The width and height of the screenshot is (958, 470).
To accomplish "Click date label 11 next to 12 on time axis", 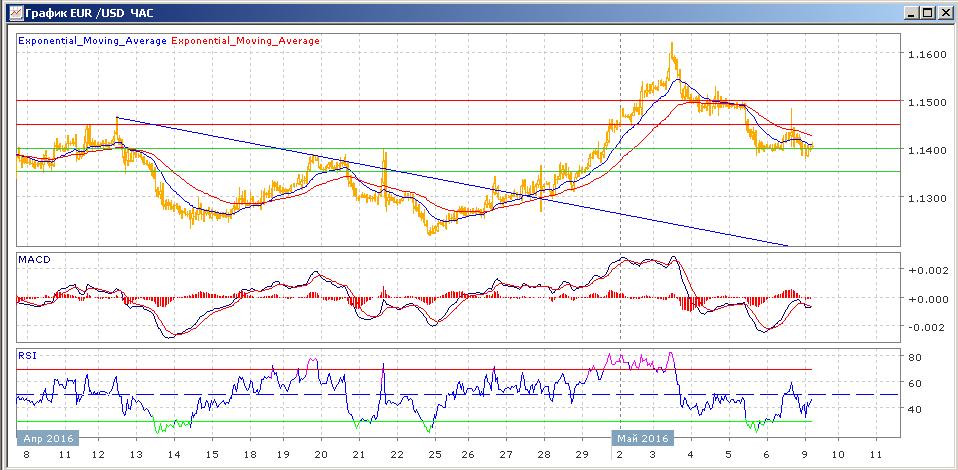I will (65, 455).
